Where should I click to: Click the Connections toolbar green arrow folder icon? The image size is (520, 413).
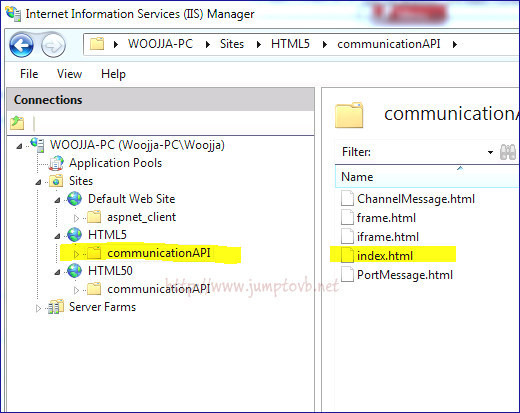tap(17, 123)
